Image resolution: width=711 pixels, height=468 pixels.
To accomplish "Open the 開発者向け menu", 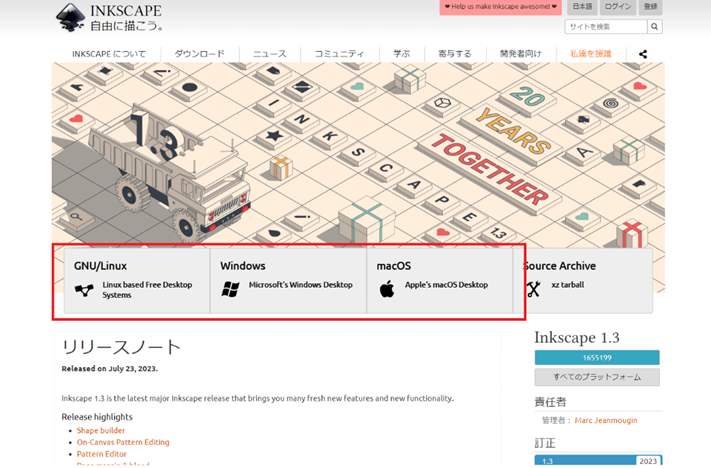I will pyautogui.click(x=521, y=54).
